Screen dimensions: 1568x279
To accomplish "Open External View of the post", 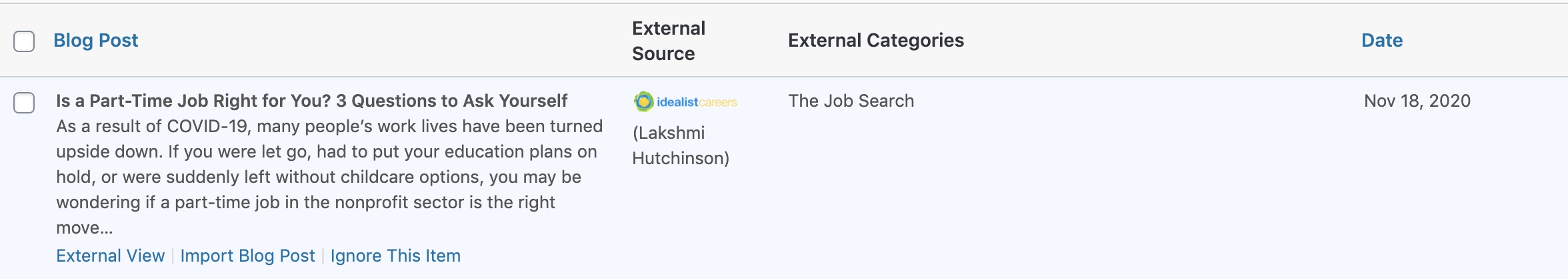I will pos(110,256).
